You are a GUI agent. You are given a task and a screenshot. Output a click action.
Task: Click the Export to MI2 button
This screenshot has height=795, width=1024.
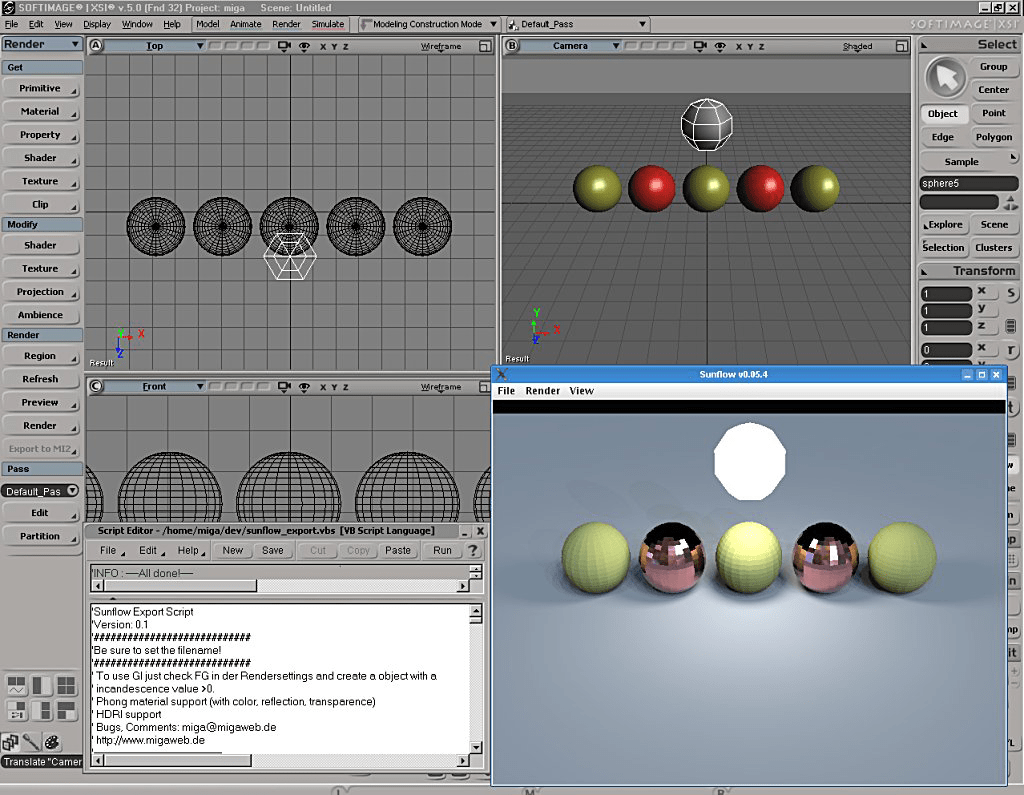40,449
